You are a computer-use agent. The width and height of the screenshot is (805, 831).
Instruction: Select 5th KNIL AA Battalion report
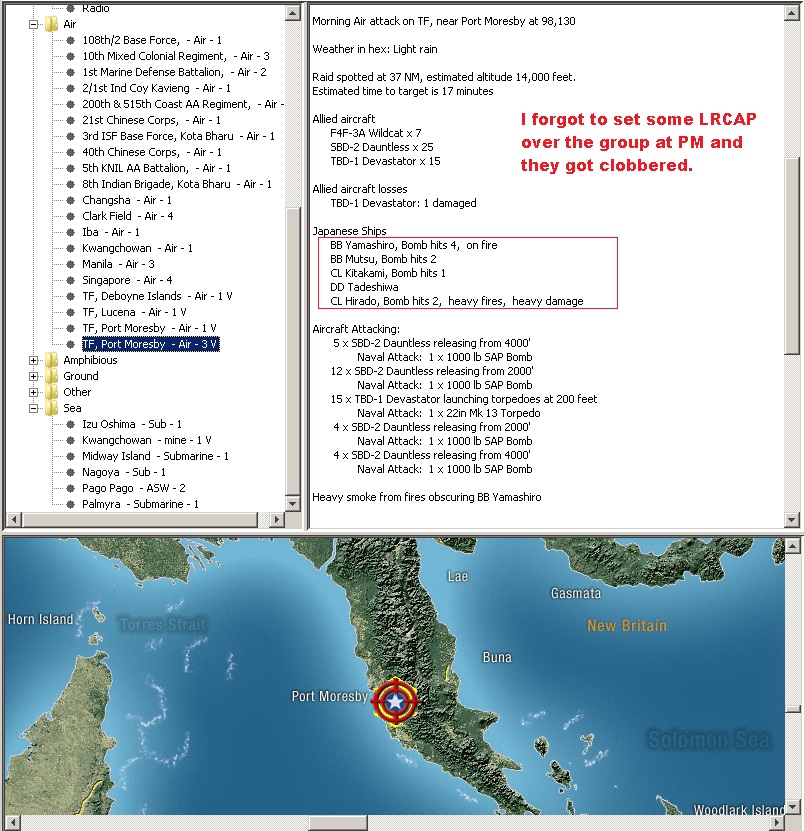pyautogui.click(x=156, y=168)
